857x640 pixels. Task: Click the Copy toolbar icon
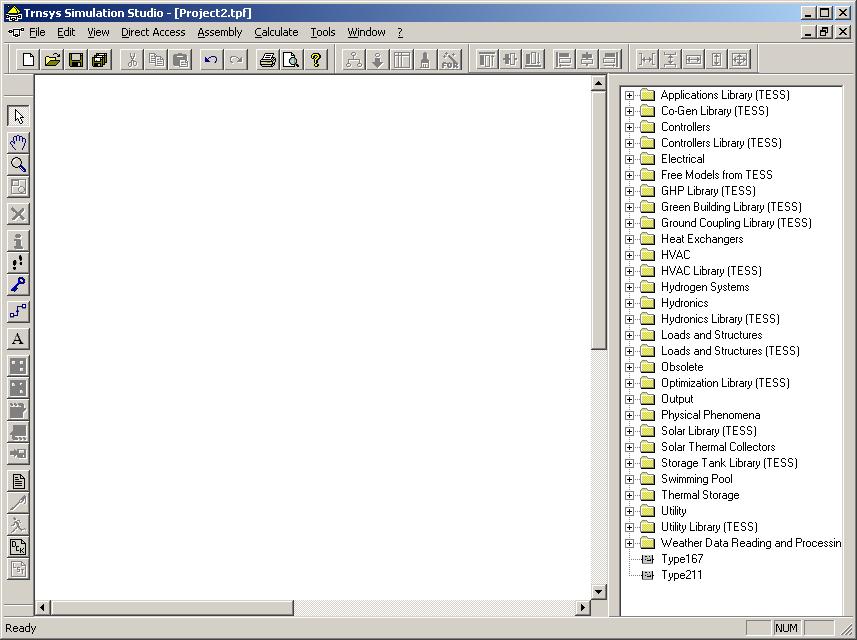tap(156, 60)
